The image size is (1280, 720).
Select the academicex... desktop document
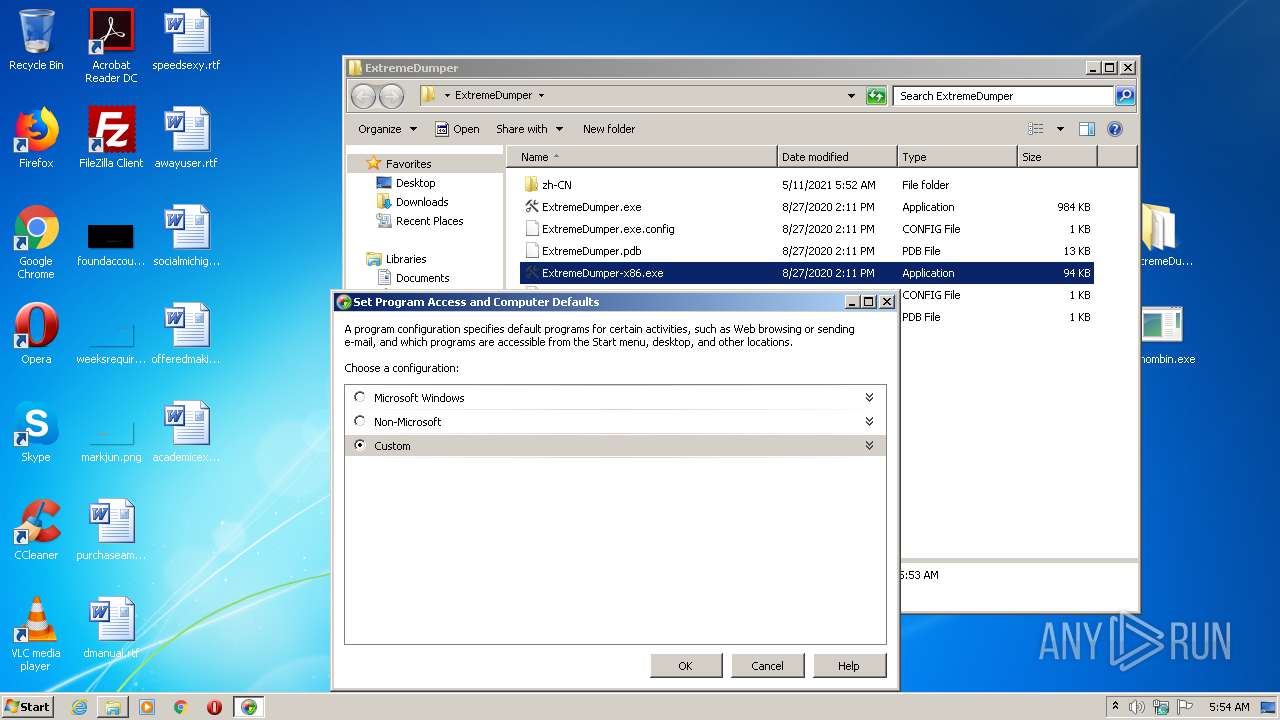(x=186, y=432)
